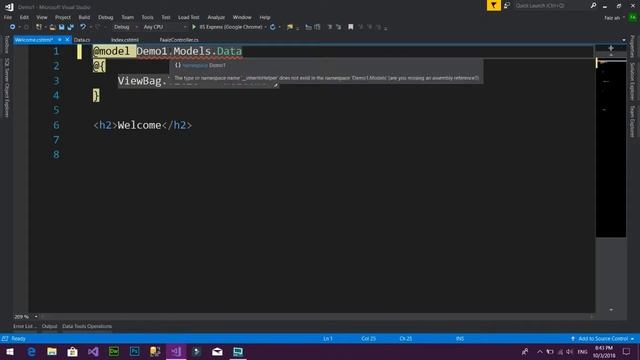Image resolution: width=640 pixels, height=360 pixels.
Task: Click the ENG input language indicator
Action: (x=582, y=351)
